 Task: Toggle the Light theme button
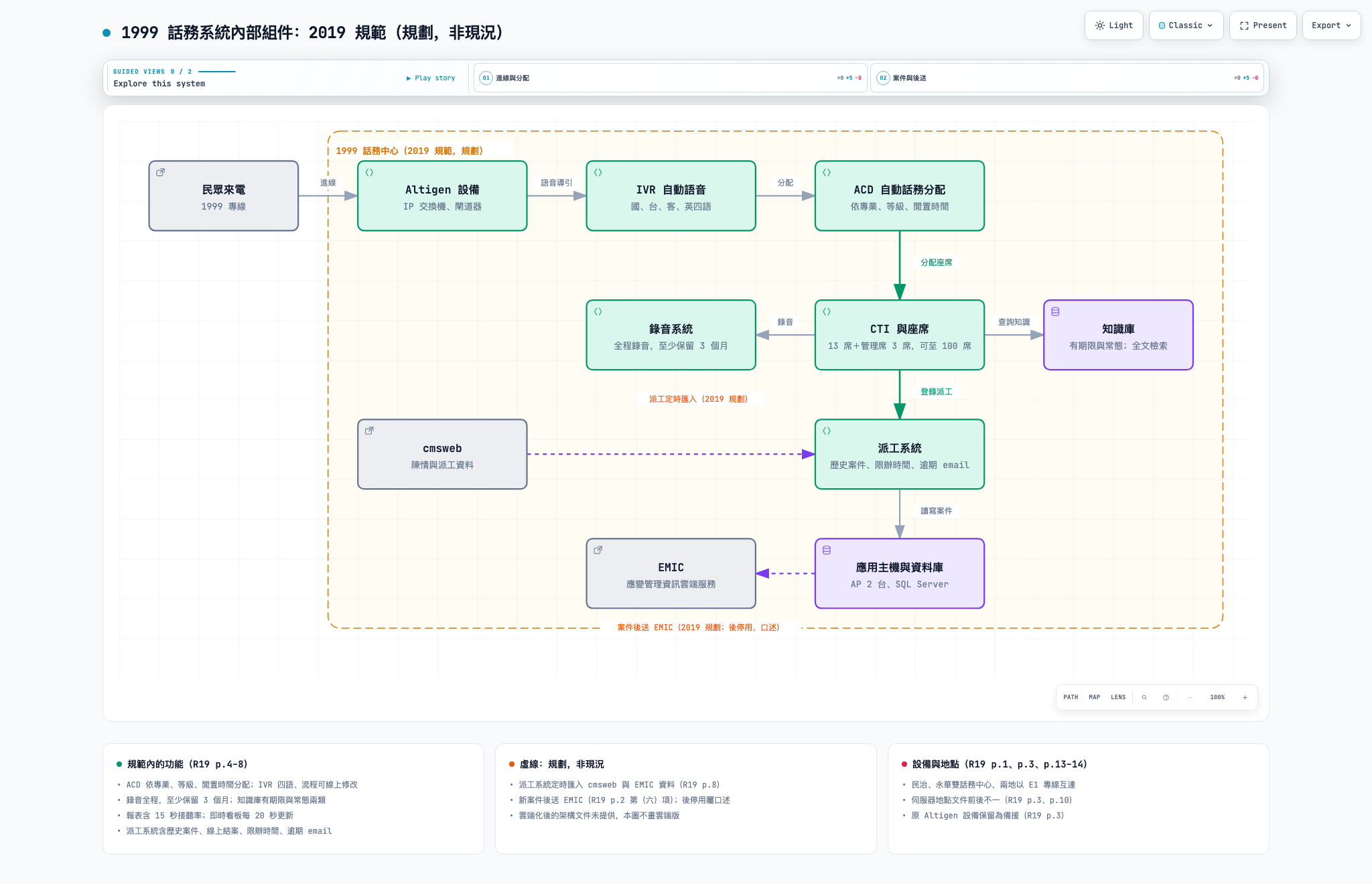(1113, 25)
